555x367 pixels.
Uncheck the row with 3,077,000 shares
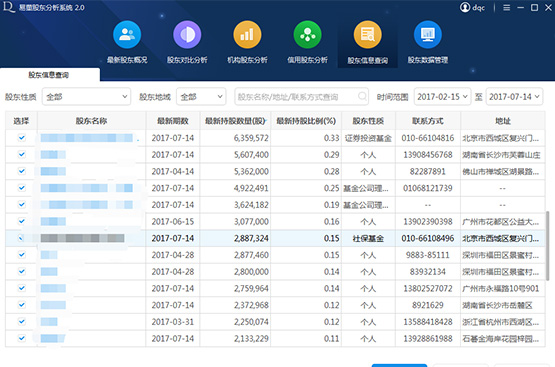22,221
